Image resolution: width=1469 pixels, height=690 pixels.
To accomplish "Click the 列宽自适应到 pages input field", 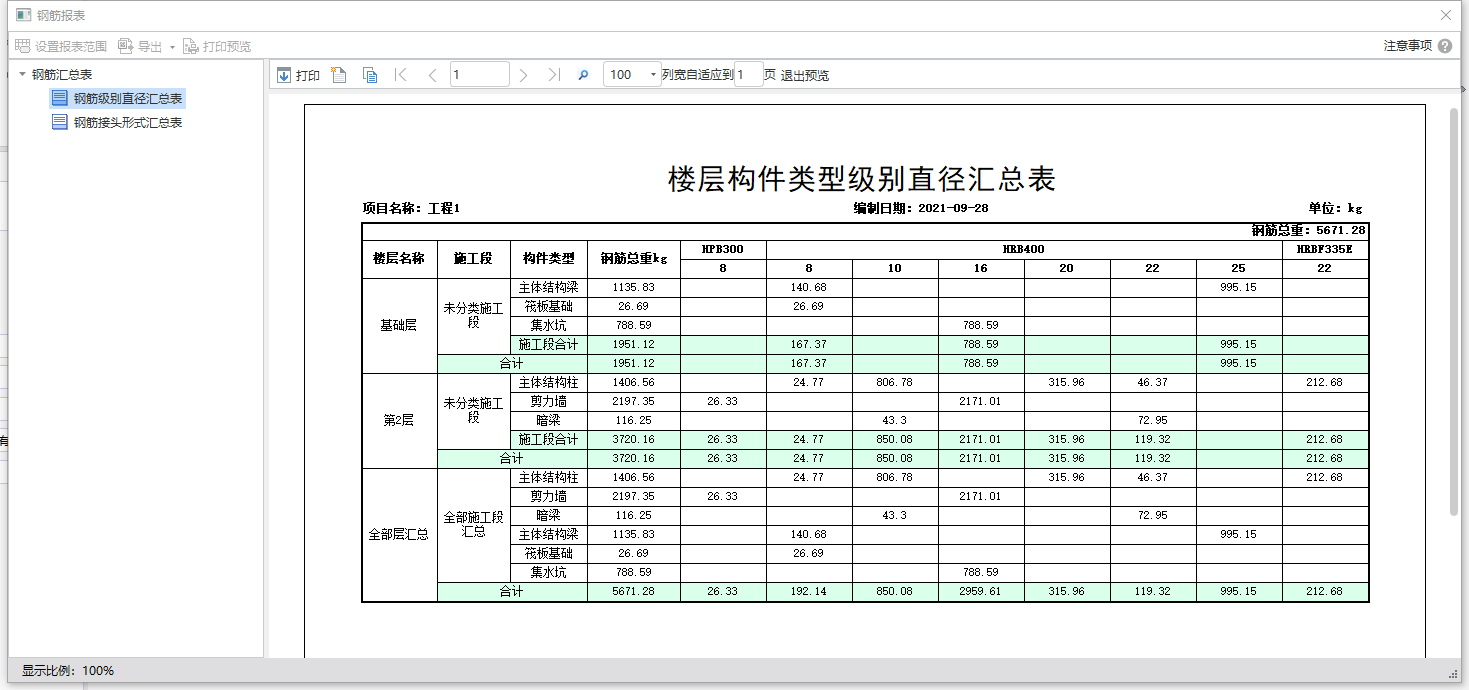I will (x=748, y=75).
